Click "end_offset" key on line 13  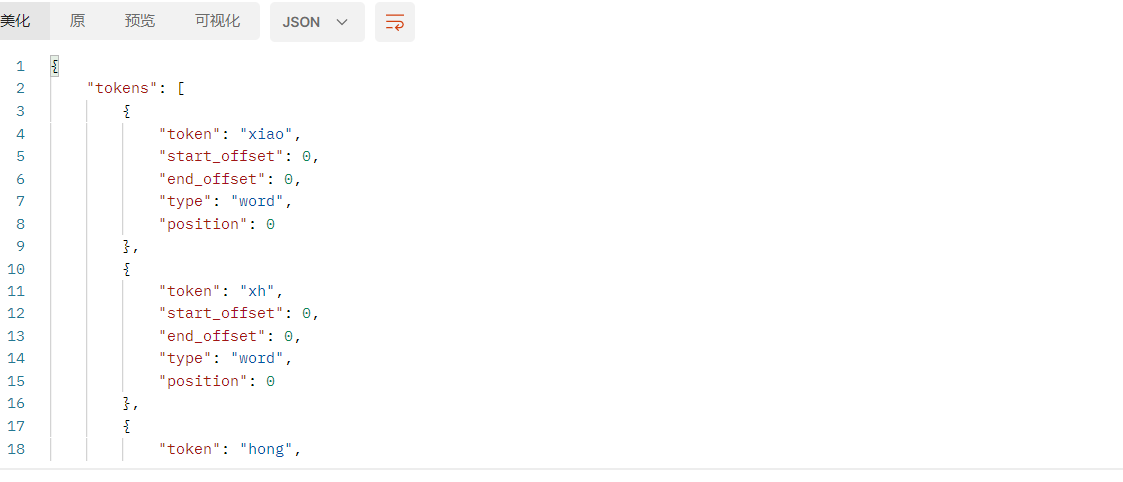(x=208, y=336)
